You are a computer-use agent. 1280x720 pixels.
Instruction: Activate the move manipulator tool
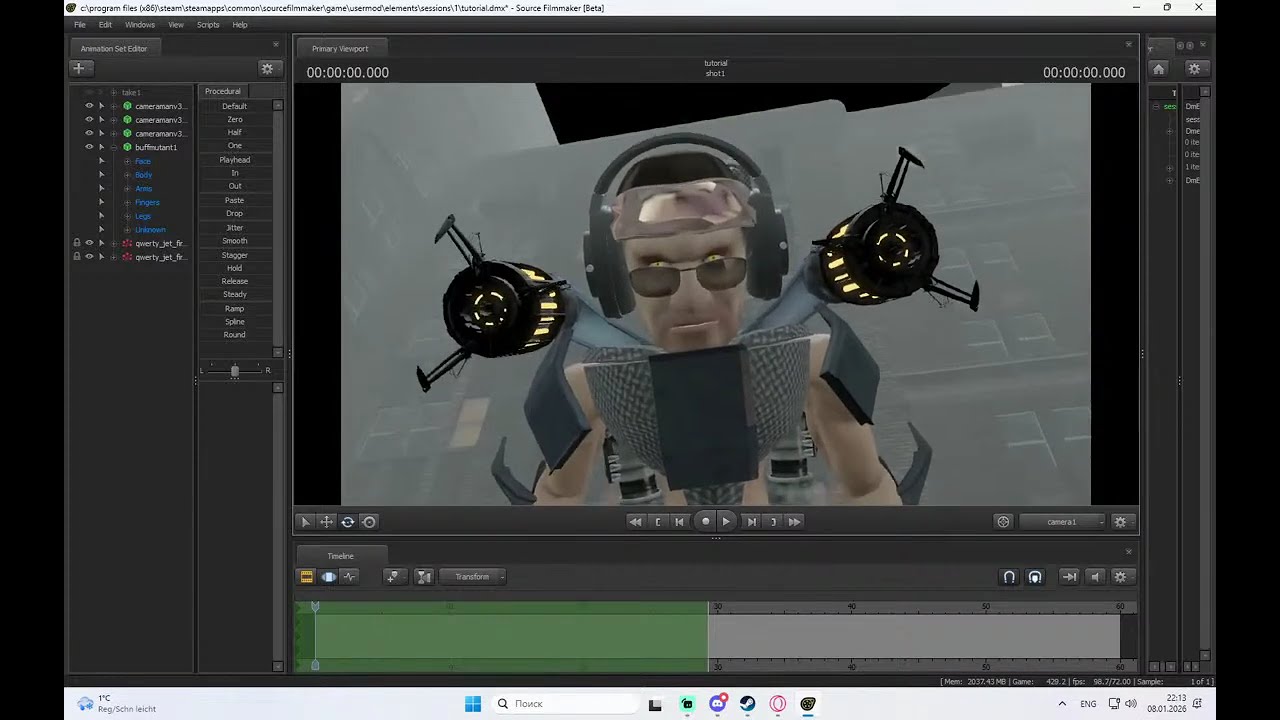point(326,522)
